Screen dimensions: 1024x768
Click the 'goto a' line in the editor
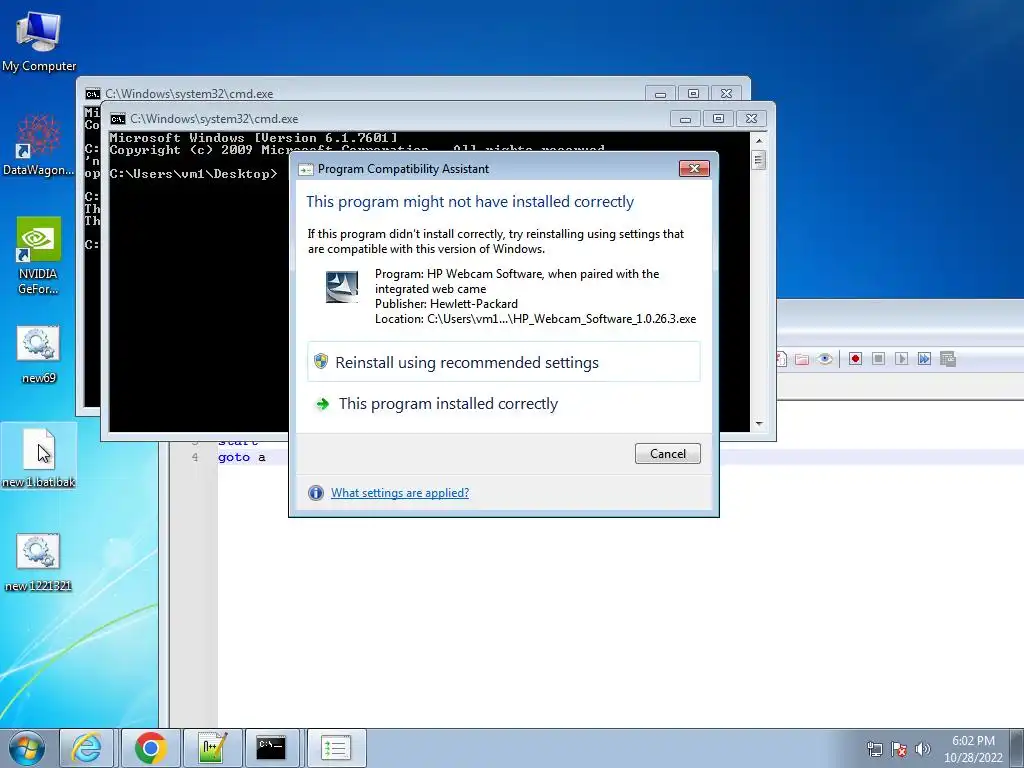[x=242, y=458]
